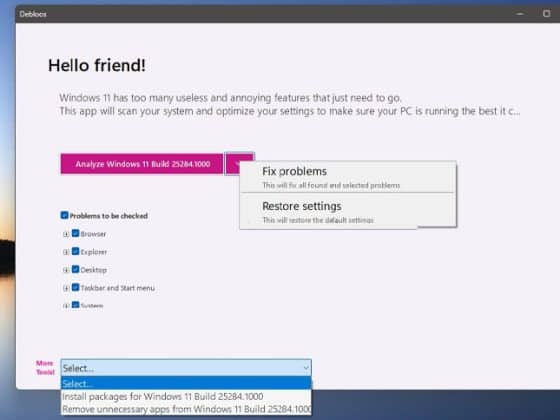Minimize the Debloos window

(520, 14)
